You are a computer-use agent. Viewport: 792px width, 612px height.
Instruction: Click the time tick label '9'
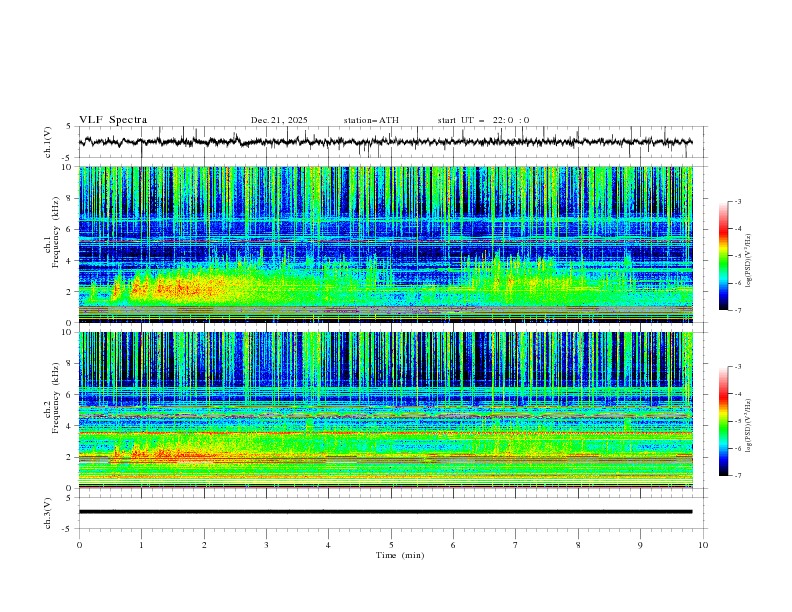coord(640,545)
